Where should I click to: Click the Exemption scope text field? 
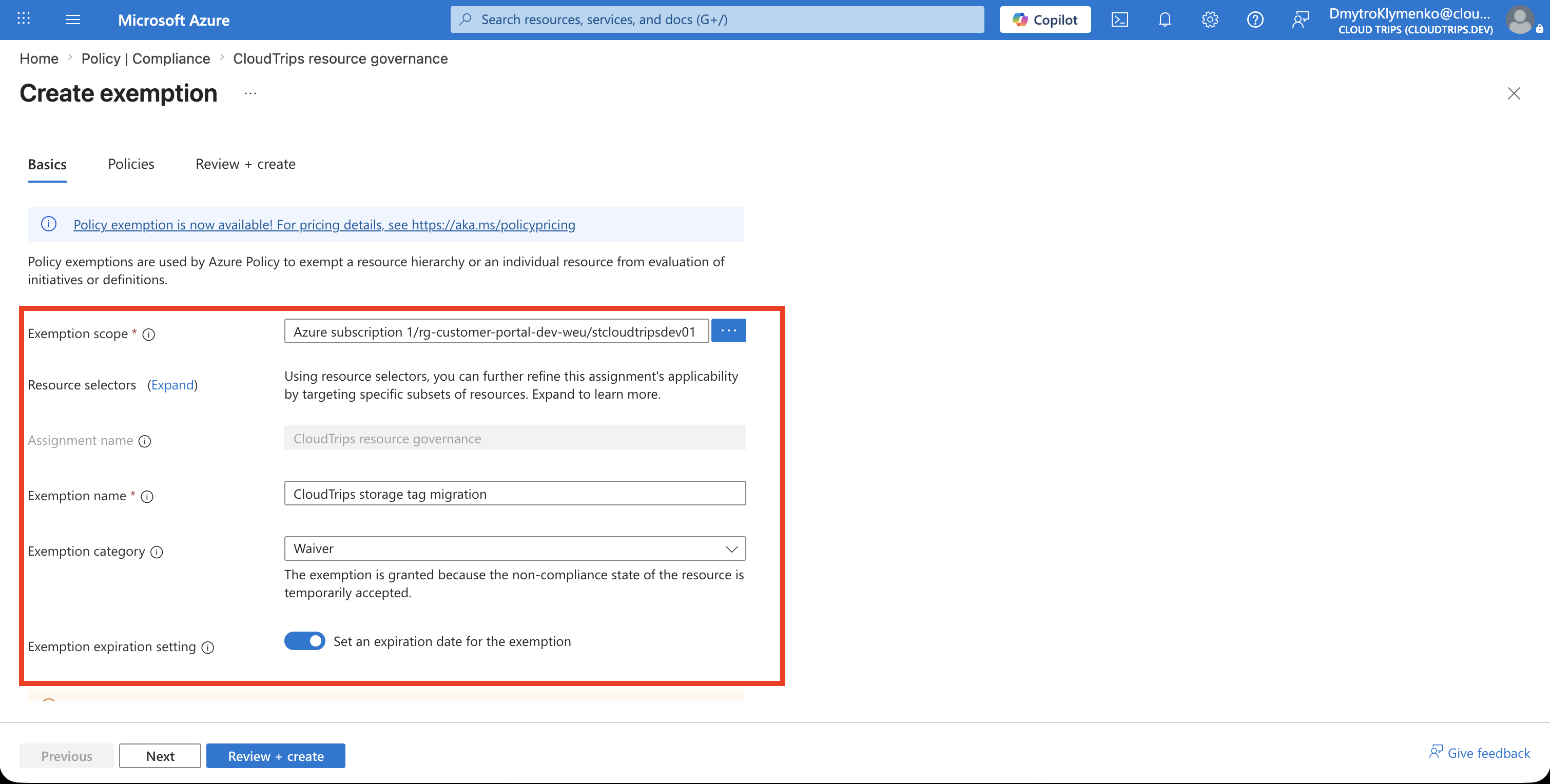[496, 331]
